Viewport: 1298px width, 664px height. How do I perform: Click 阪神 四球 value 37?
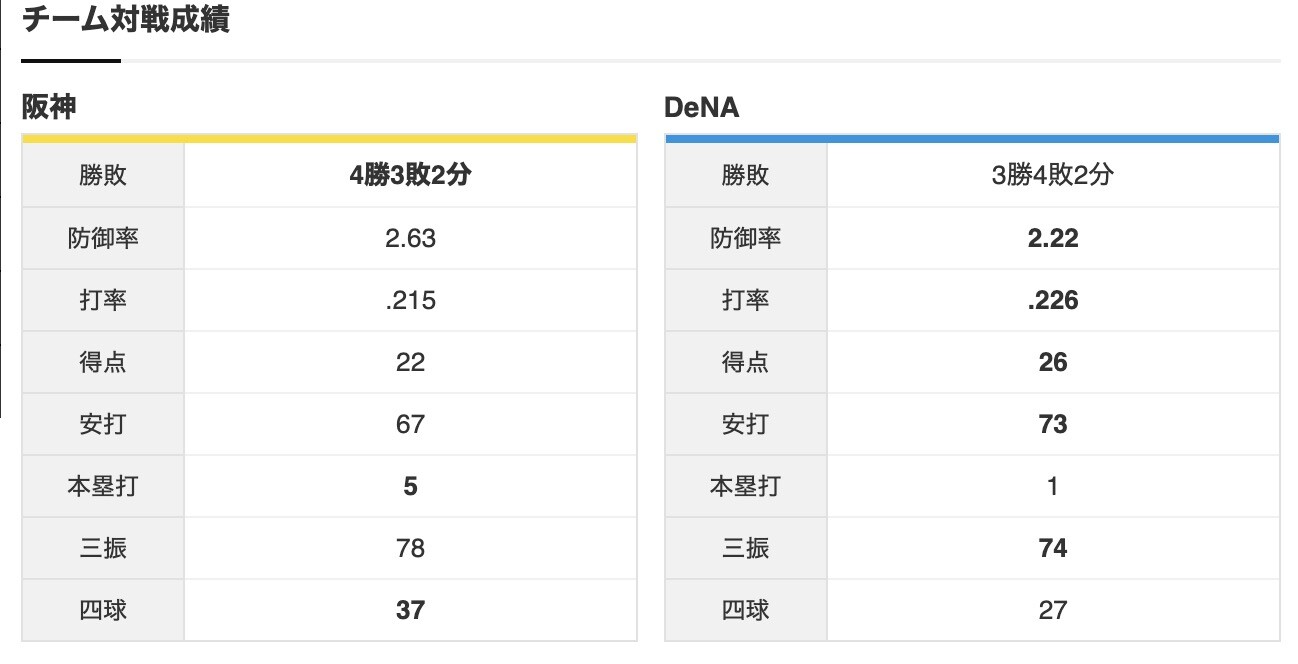tap(410, 610)
